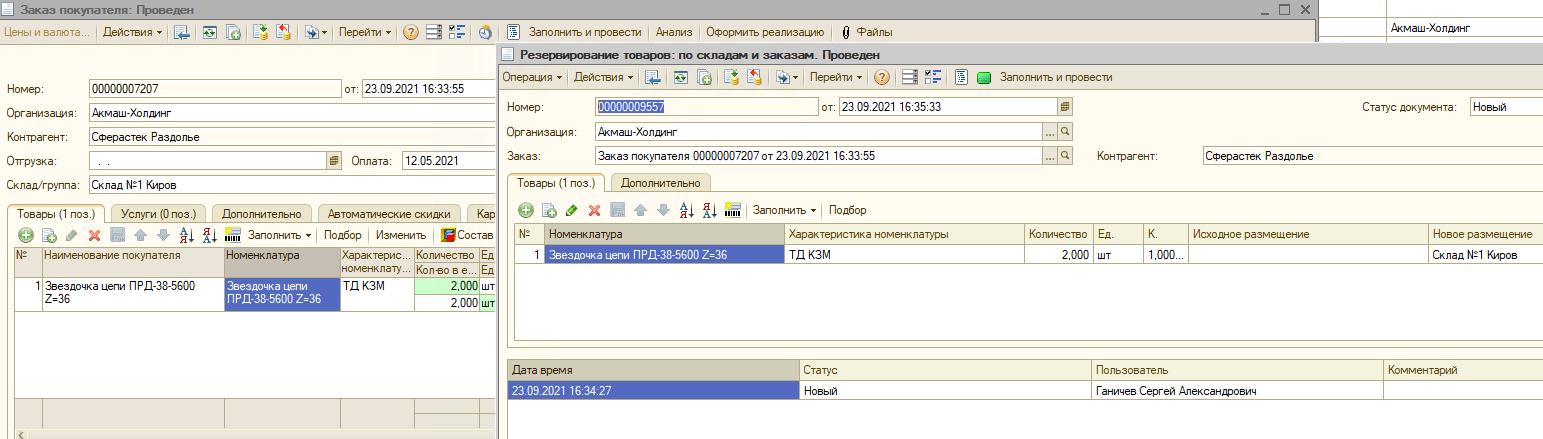The width and height of the screenshot is (1543, 439).
Task: Move row down arrow in Резервирование товаров table
Action: 663,210
